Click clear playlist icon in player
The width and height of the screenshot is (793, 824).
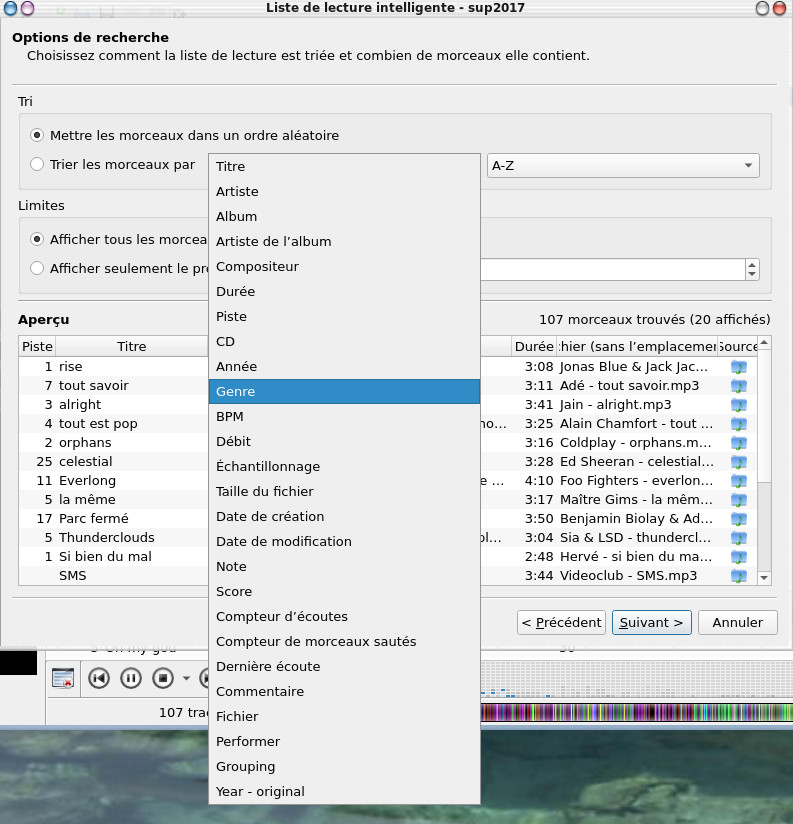click(x=63, y=678)
